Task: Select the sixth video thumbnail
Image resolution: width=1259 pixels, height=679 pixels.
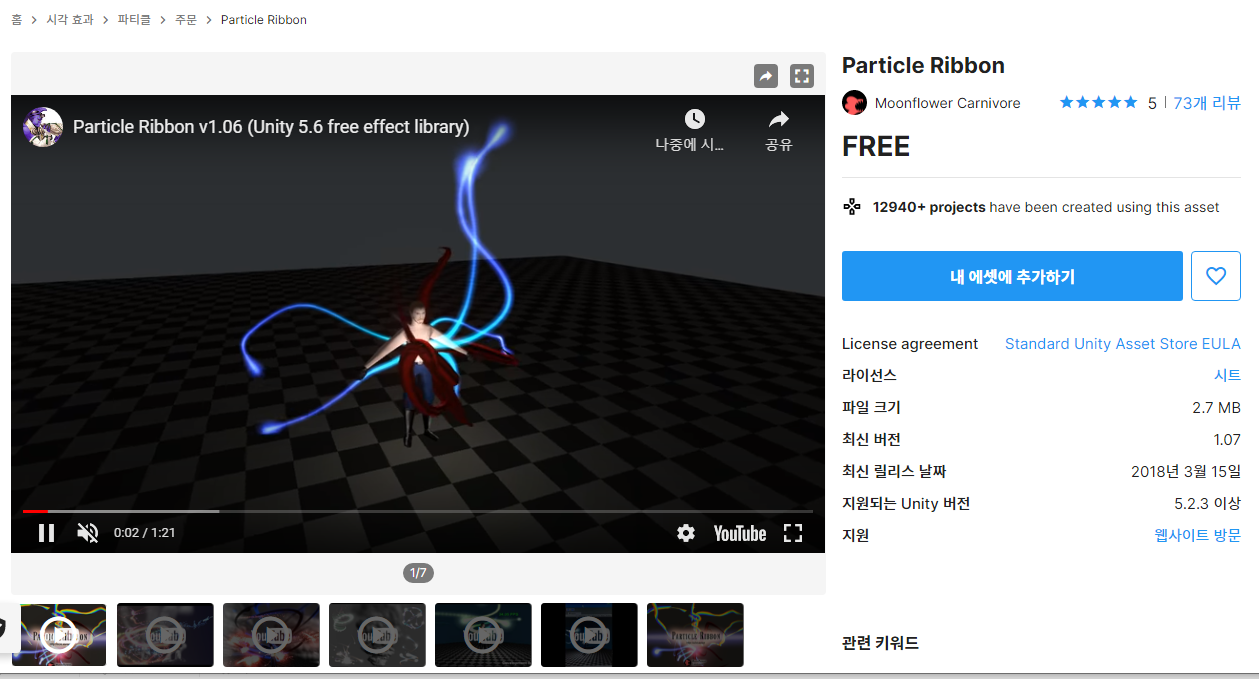Action: pos(589,635)
